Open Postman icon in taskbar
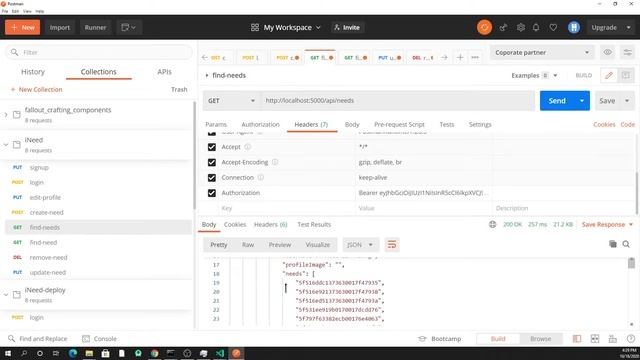Viewport: 640px width, 360px height. coord(236,353)
